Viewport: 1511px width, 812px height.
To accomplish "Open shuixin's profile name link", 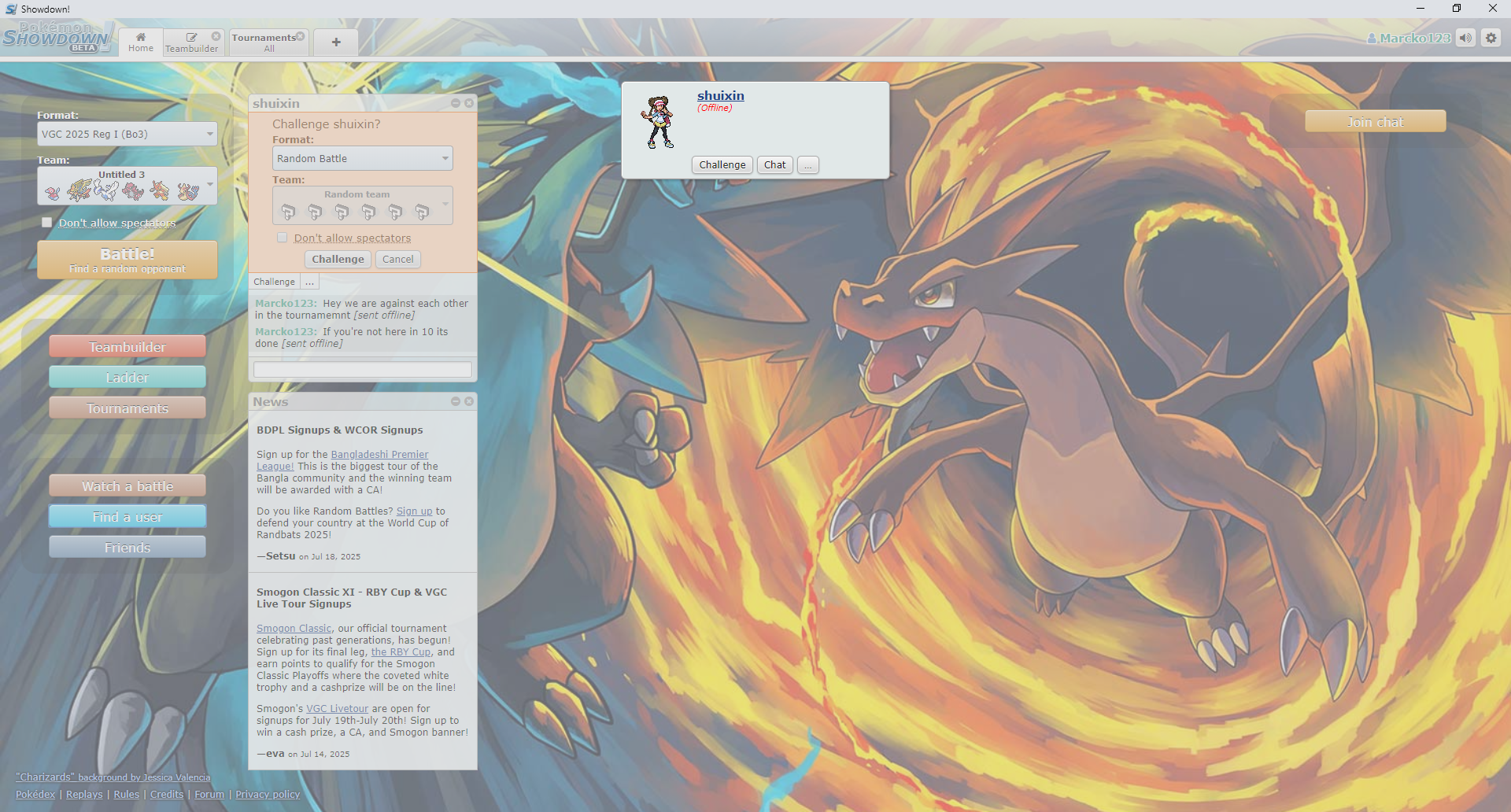I will 720,96.
